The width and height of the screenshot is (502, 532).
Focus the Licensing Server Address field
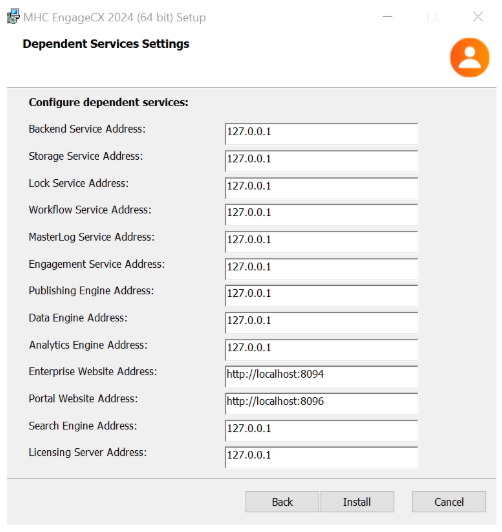(x=321, y=457)
